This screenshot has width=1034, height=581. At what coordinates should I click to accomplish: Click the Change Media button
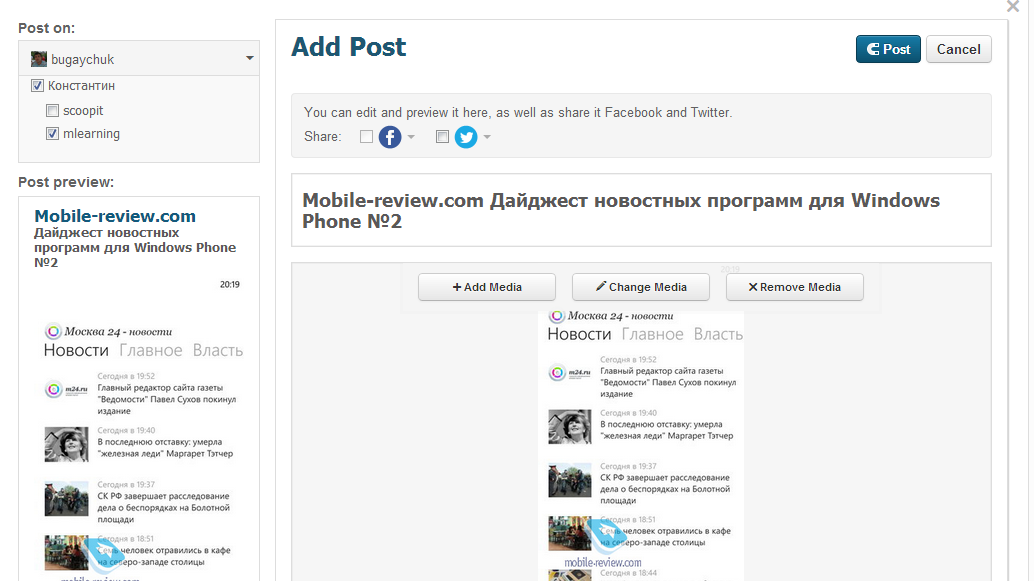point(640,287)
